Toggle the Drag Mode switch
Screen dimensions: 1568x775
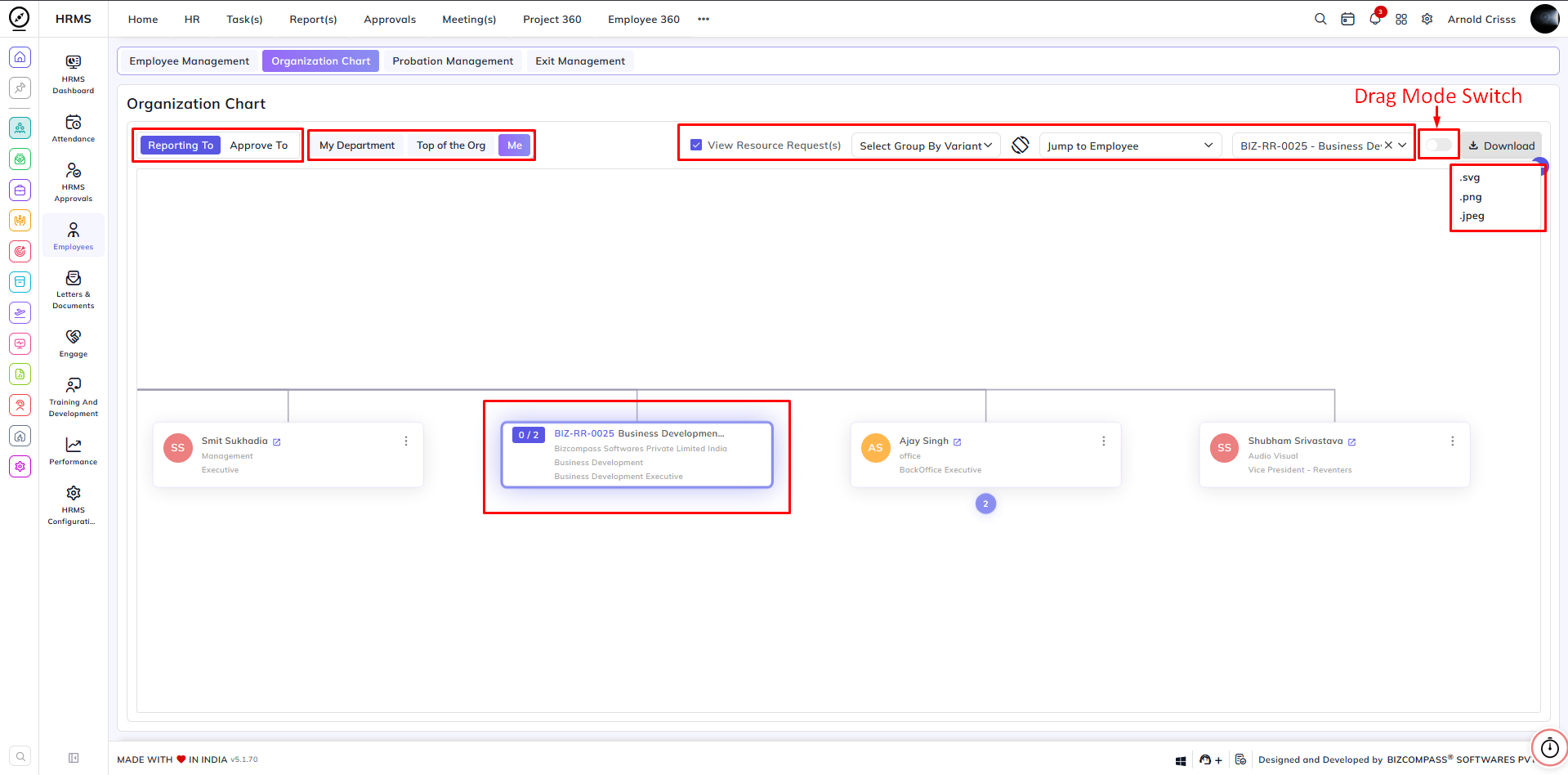[x=1438, y=145]
